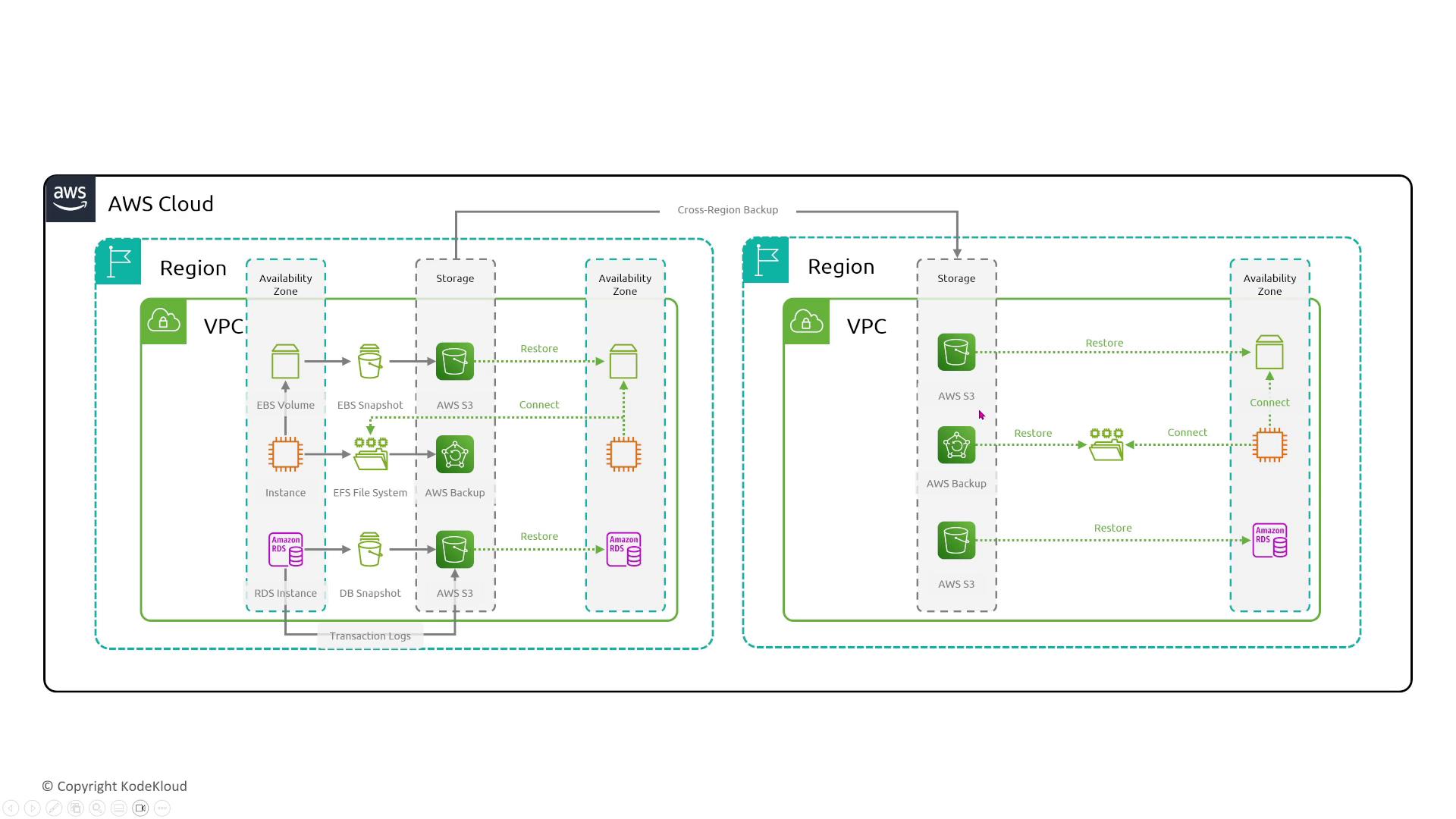
Task: Click the AWS Backup icon in the right region
Action: pyautogui.click(x=956, y=445)
